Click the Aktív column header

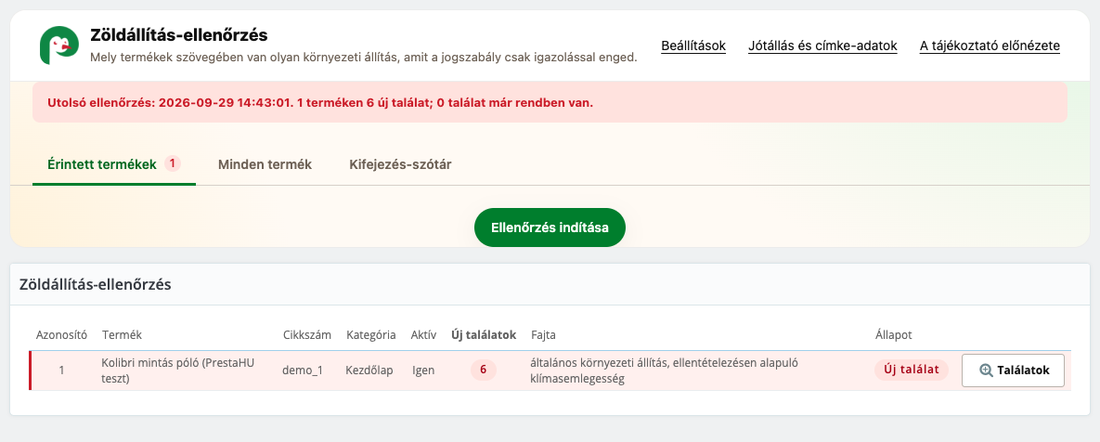tap(424, 335)
